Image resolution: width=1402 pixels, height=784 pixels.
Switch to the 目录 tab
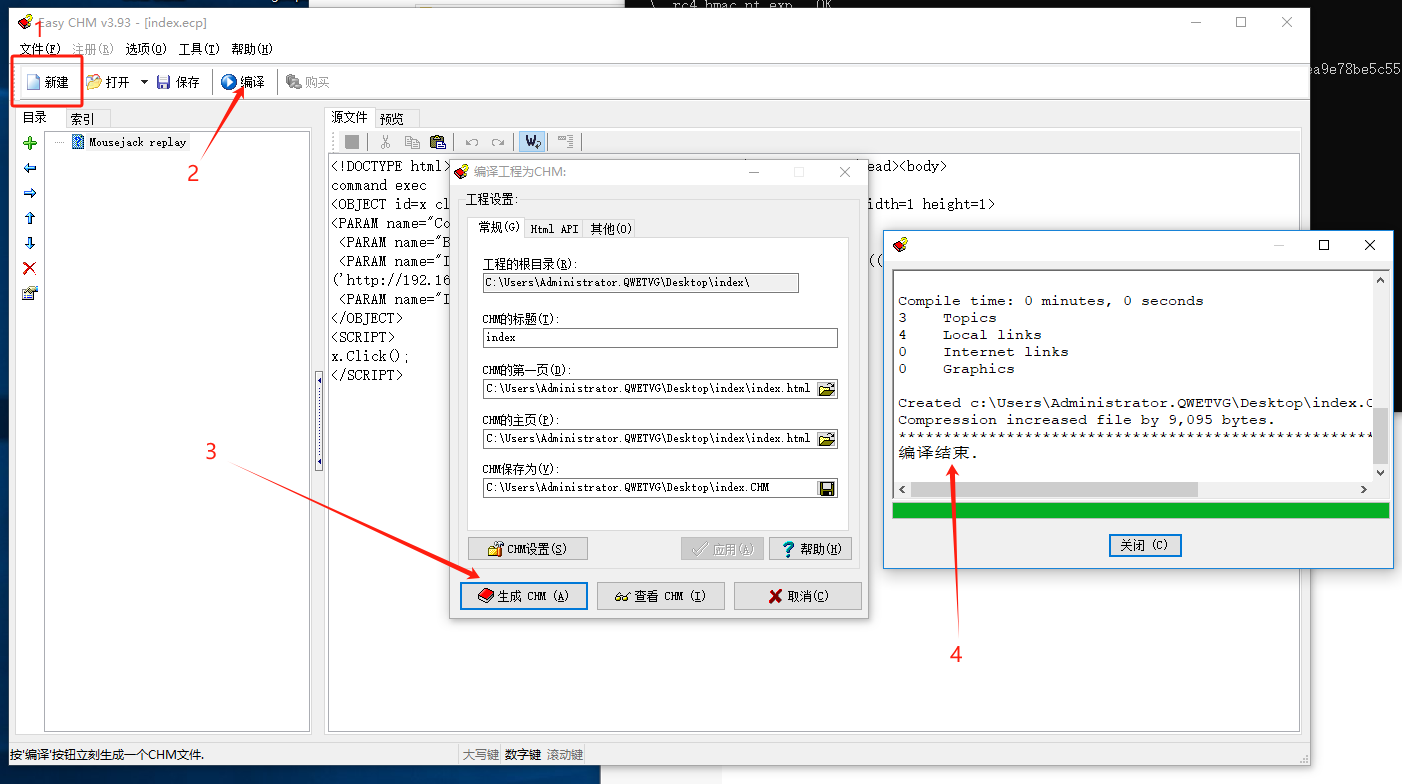click(35, 118)
